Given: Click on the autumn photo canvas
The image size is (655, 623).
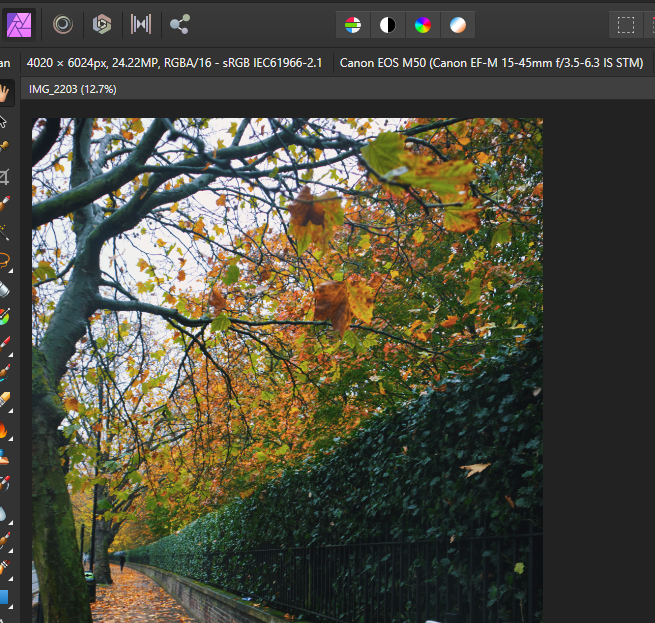Looking at the screenshot, I should tap(287, 370).
